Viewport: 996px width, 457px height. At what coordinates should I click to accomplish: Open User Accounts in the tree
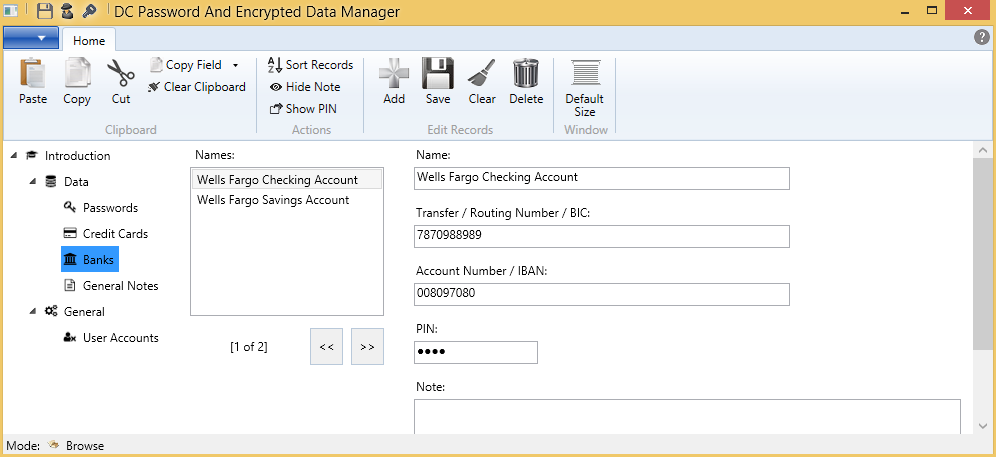[x=121, y=338]
